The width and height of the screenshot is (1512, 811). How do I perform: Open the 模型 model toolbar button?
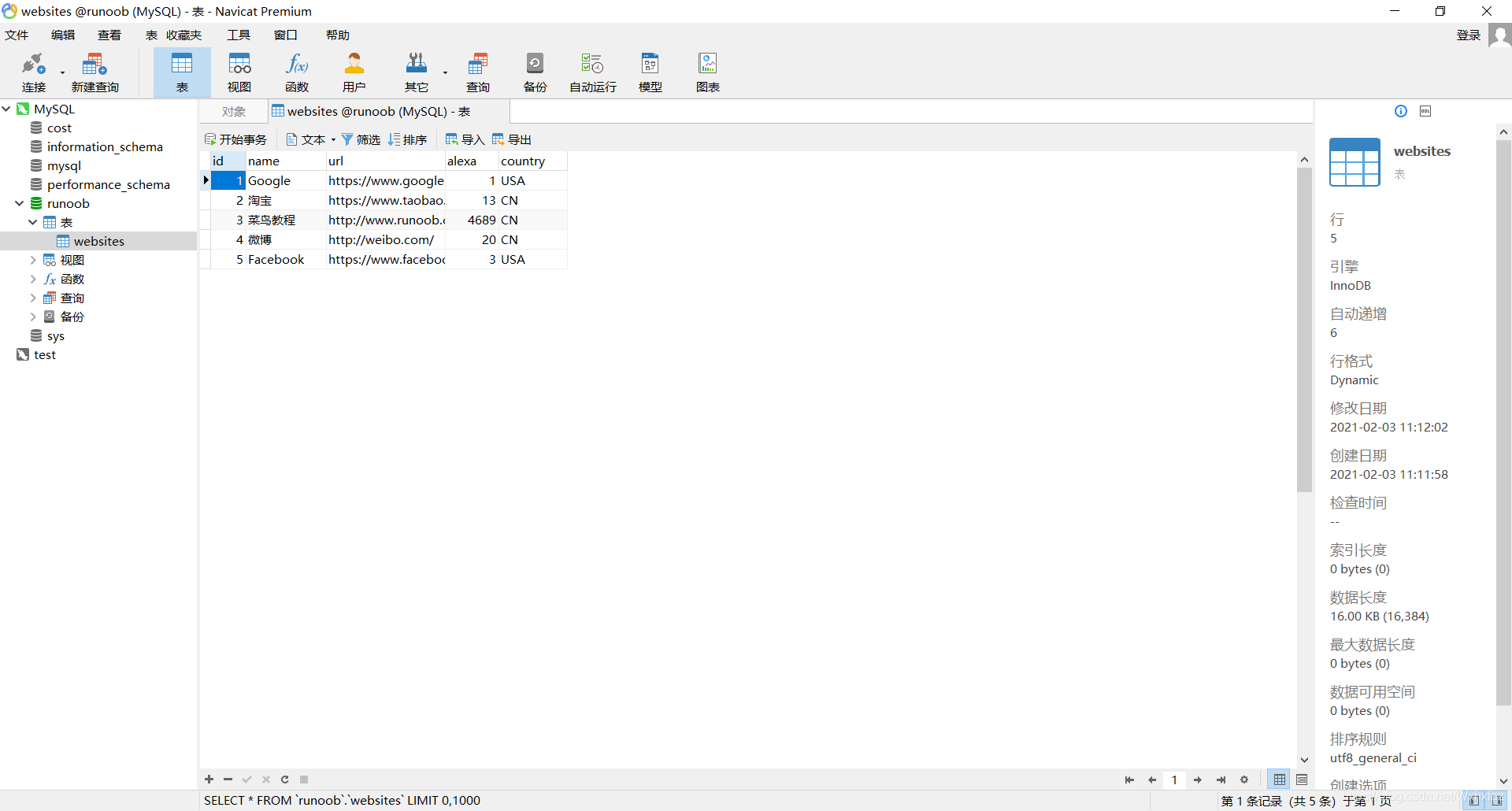[650, 72]
